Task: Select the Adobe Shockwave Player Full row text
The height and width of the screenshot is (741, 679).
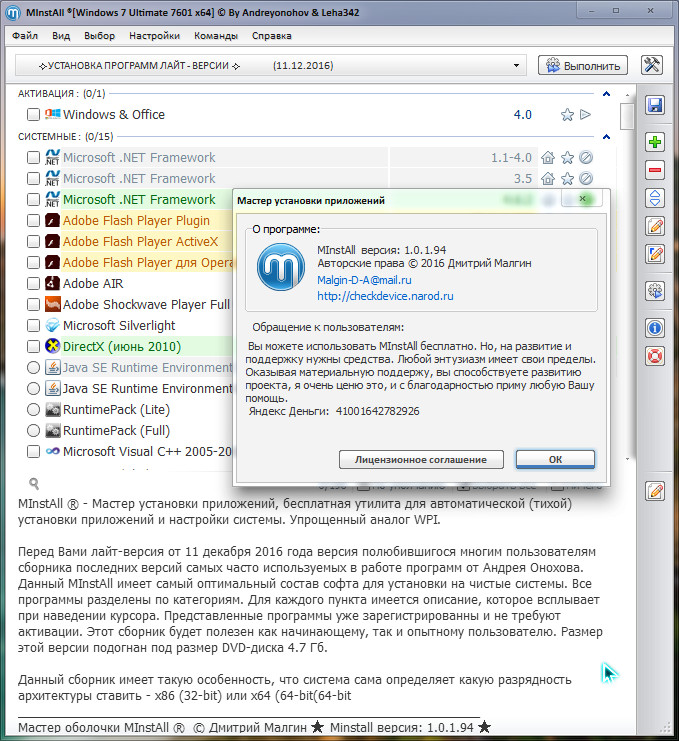Action: 146,304
